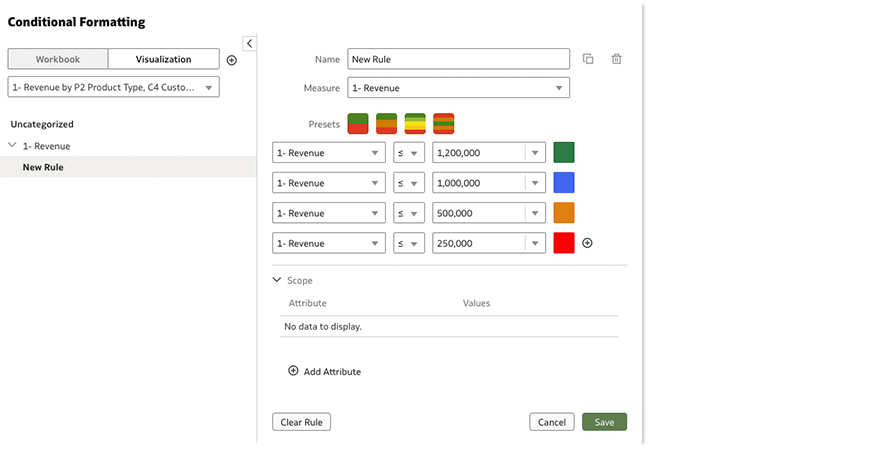
Task: Switch to the Visualization tab
Action: pos(163,59)
